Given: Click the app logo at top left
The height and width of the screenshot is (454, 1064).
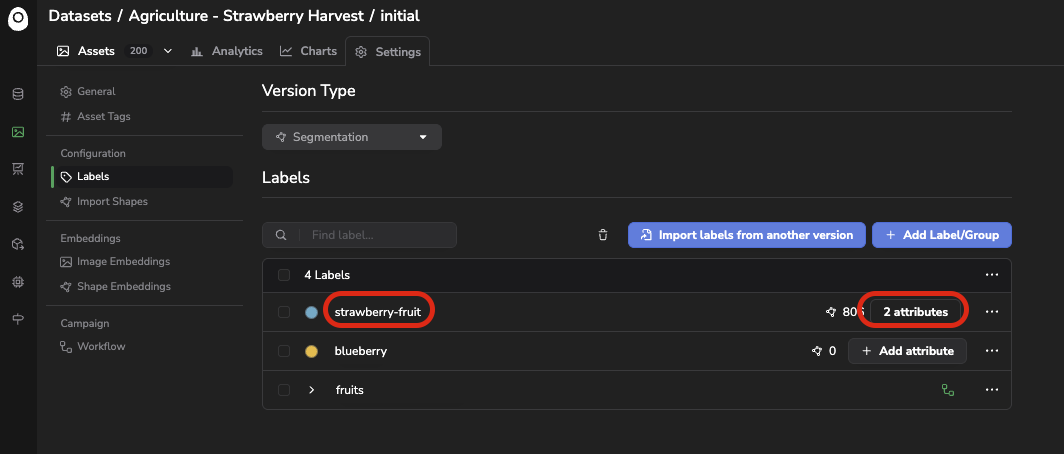Looking at the screenshot, I should click(18, 18).
